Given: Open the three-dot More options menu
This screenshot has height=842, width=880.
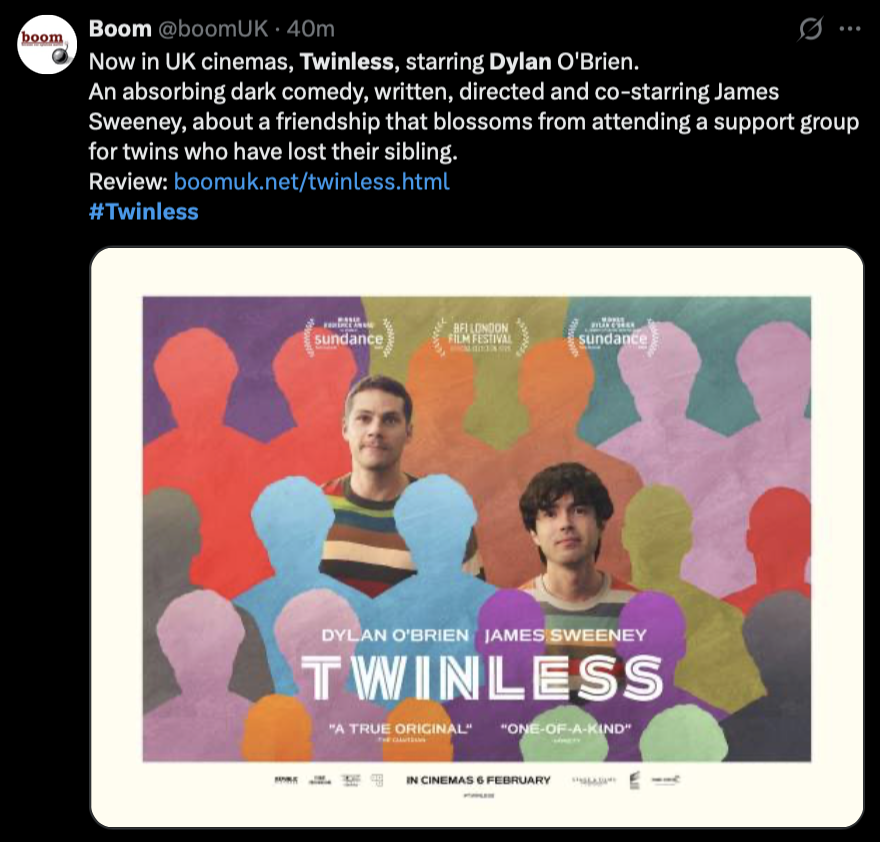Looking at the screenshot, I should (x=850, y=30).
